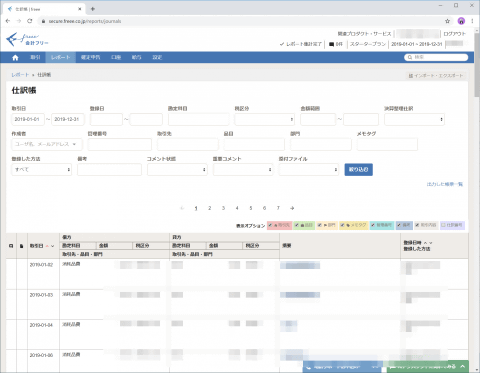480x373 pixels.
Task: Click the blue 絞り込む filter button
Action: (359, 170)
